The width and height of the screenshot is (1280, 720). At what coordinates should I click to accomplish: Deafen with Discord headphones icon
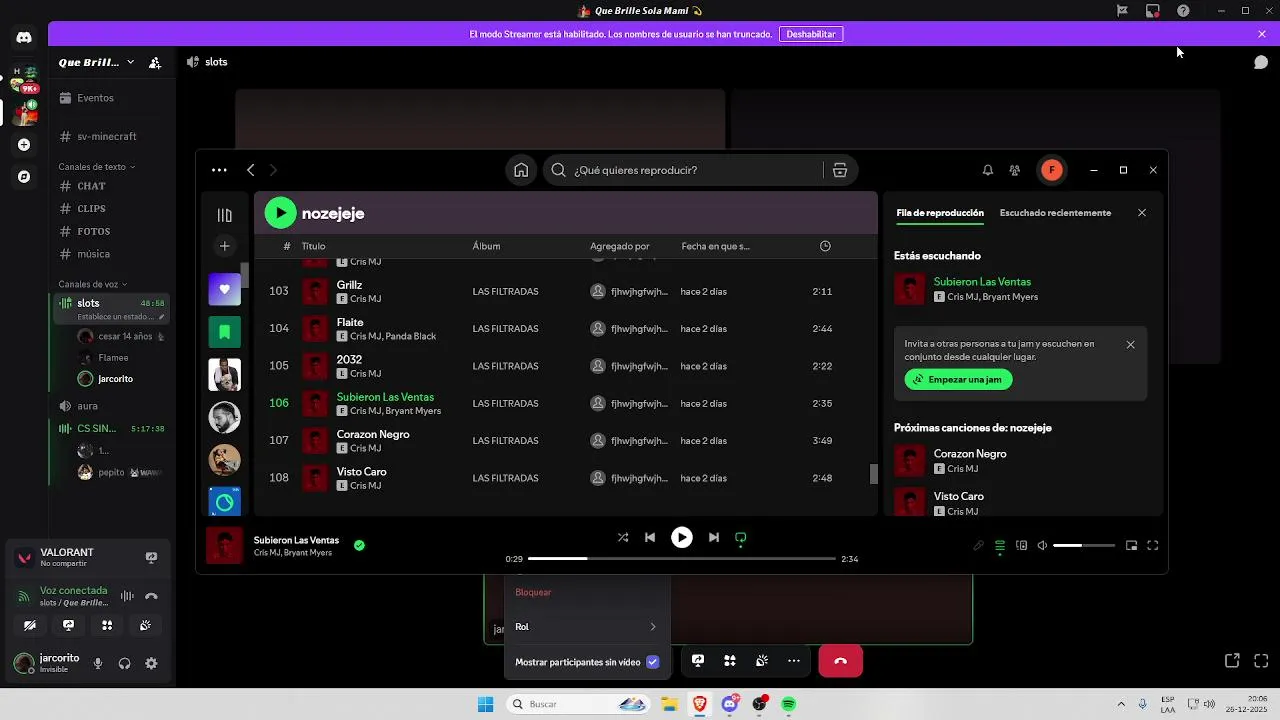coord(125,663)
